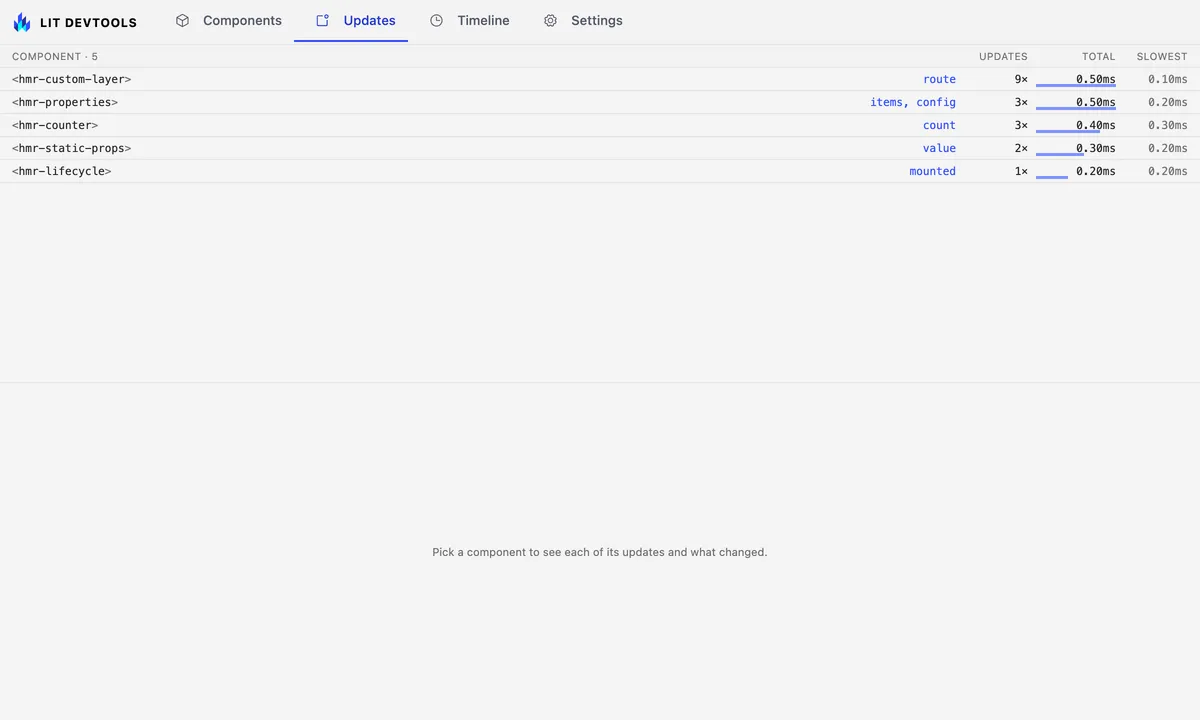This screenshot has width=1200, height=720.
Task: Switch to the Updates tab label
Action: [369, 20]
